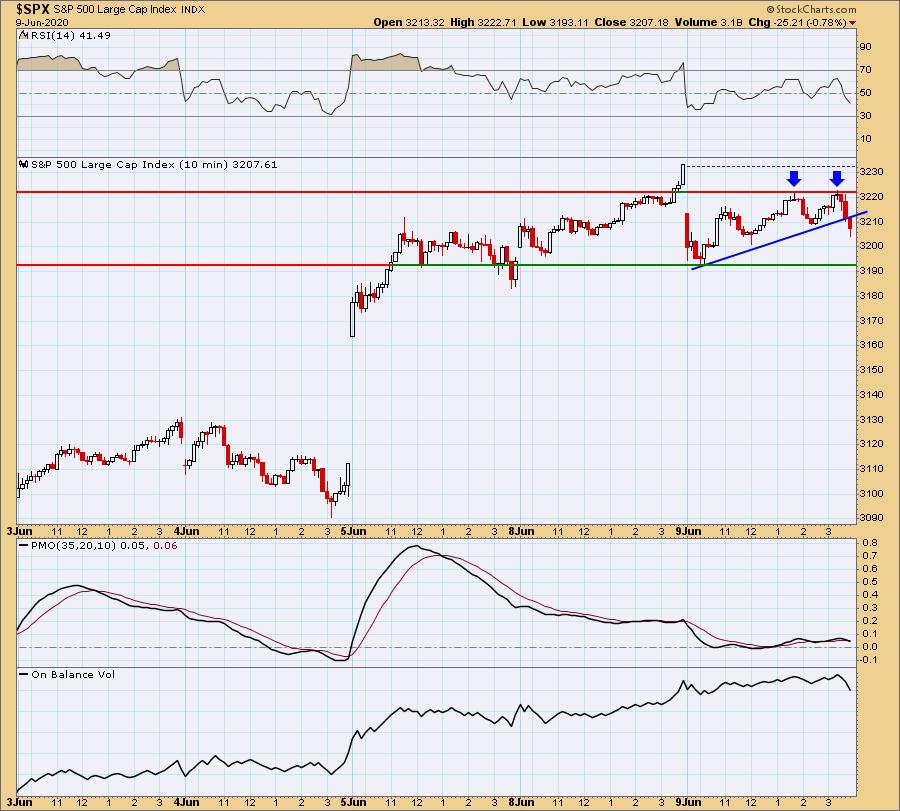Click the On Balance Vol legend line marker

pos(24,674)
